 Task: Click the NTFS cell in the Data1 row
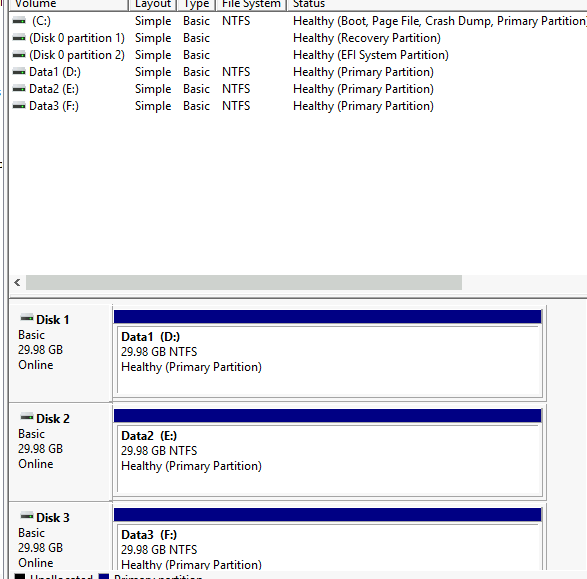(x=236, y=72)
